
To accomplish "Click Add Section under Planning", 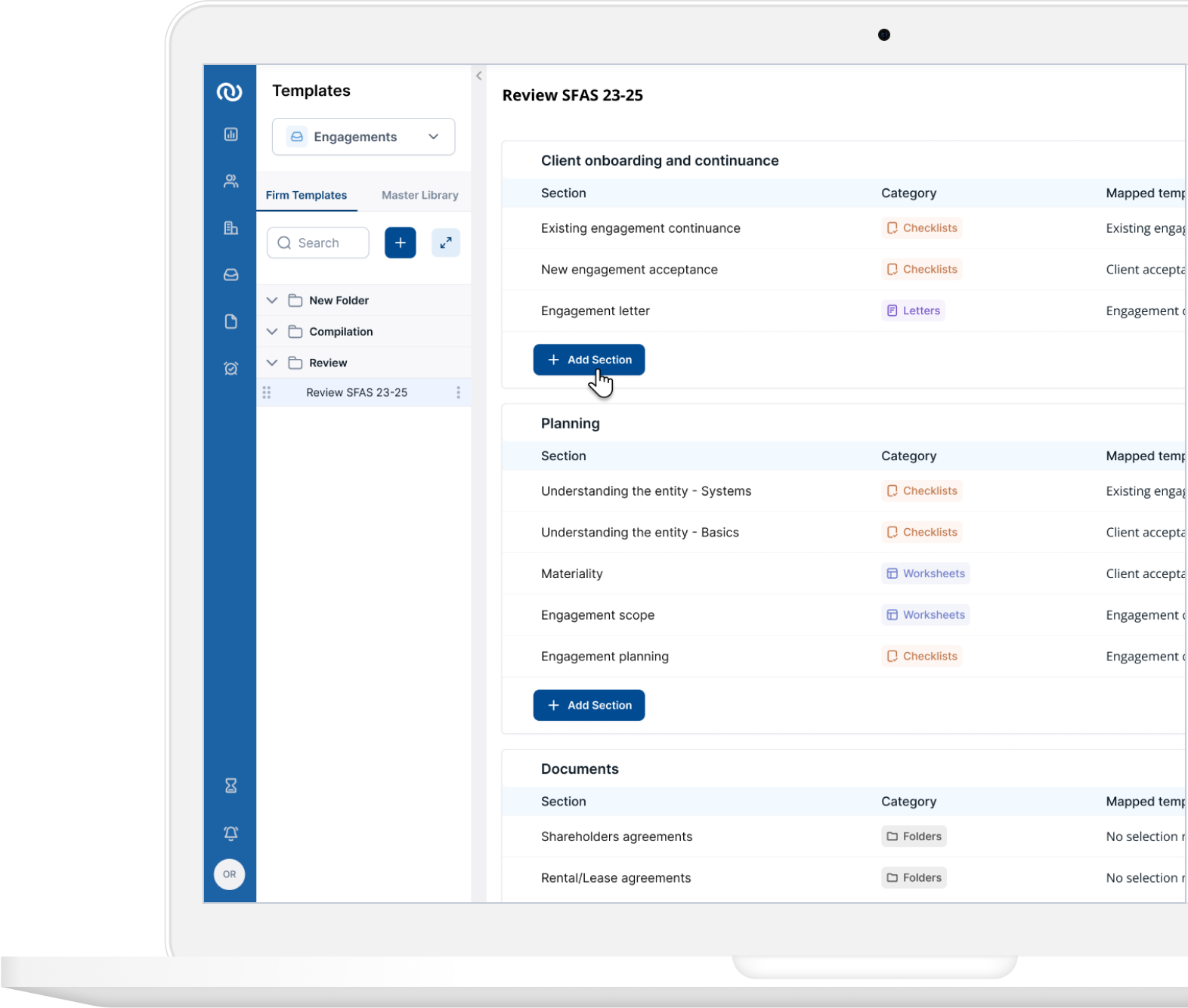I will (x=589, y=705).
